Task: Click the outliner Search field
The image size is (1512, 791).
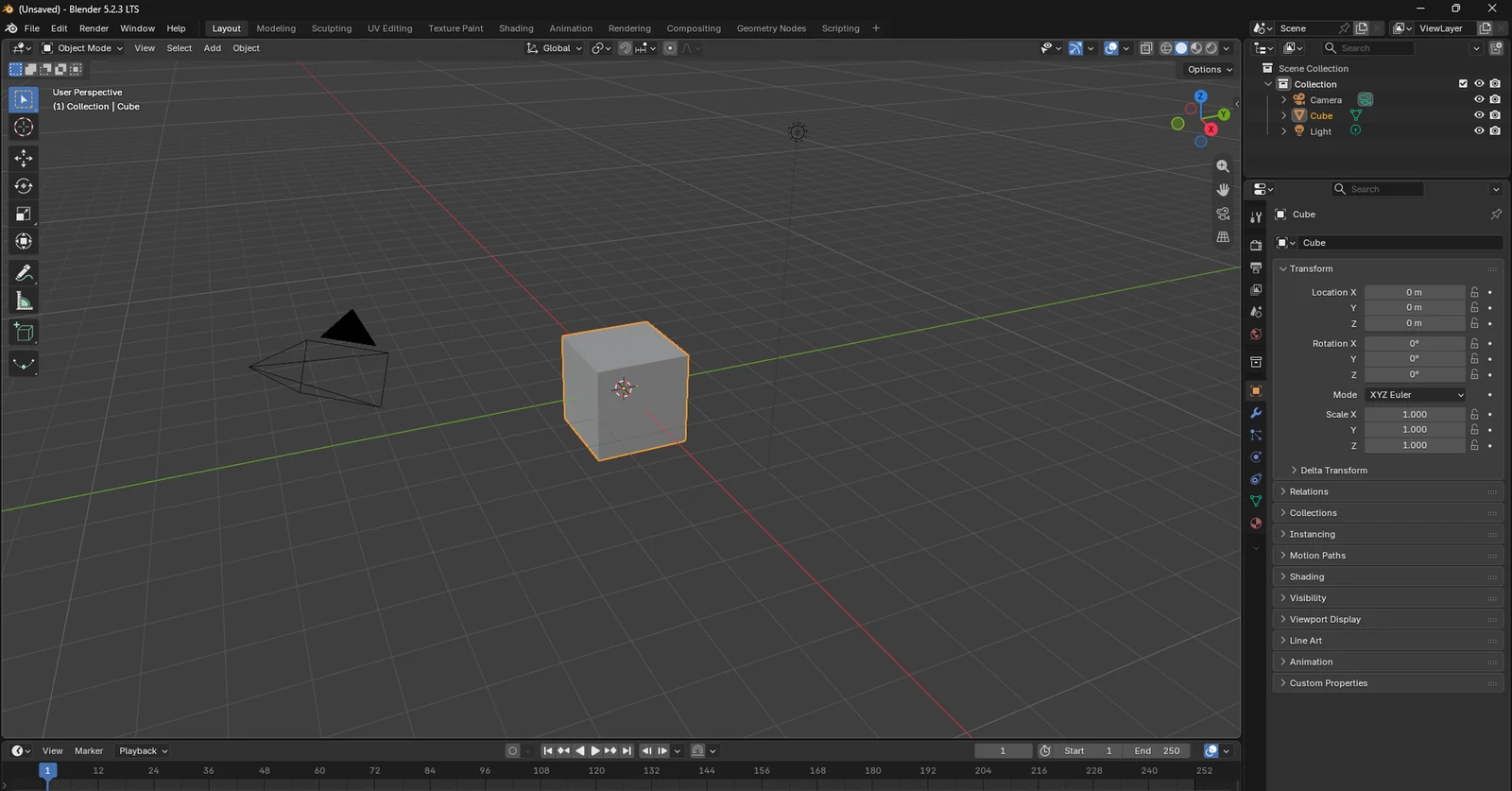Action: 1368,48
